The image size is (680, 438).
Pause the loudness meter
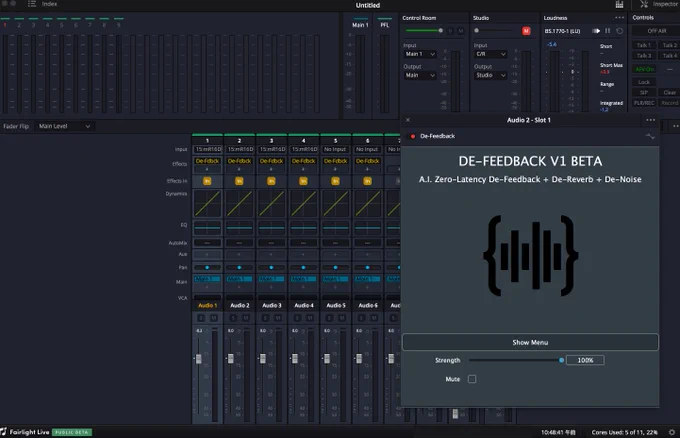point(608,31)
